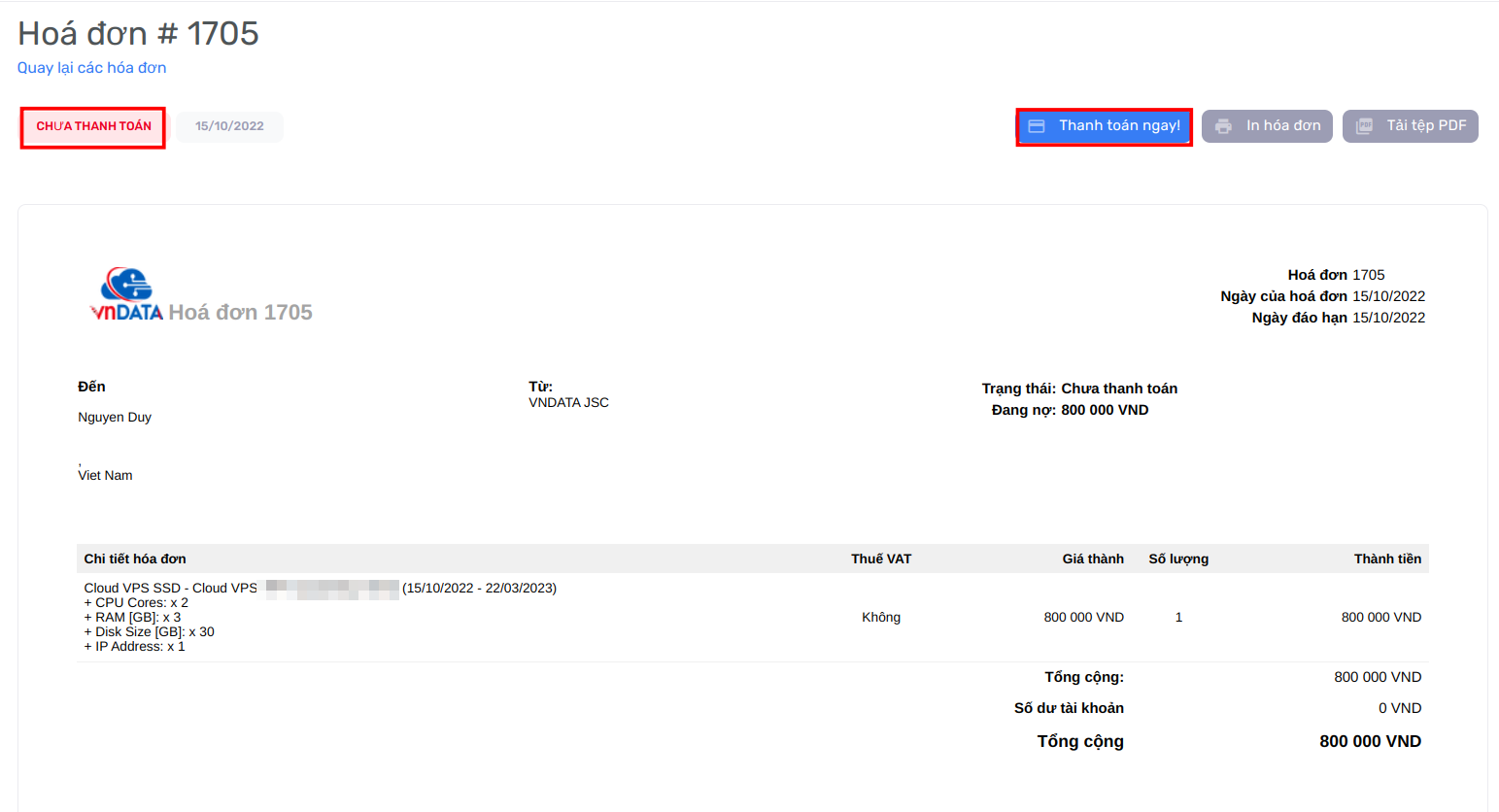1499x812 pixels.
Task: Click the Hoá đơn # 1705 page title
Action: 138,34
